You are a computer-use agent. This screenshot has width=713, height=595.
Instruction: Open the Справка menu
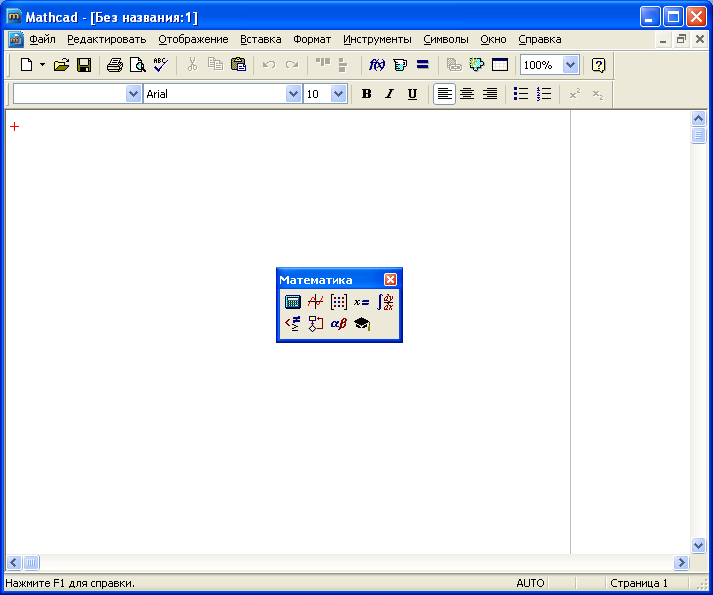click(540, 40)
